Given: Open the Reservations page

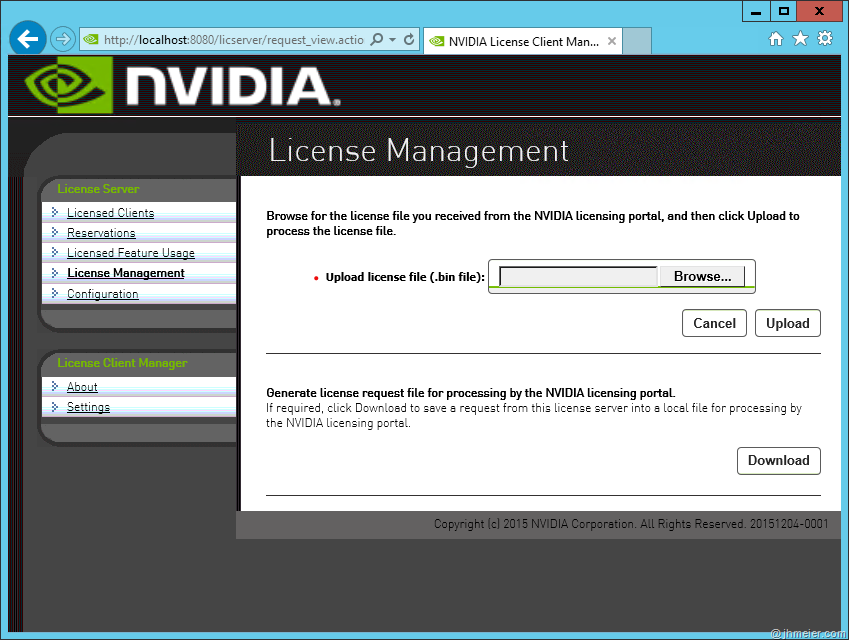Looking at the screenshot, I should click(x=101, y=233).
